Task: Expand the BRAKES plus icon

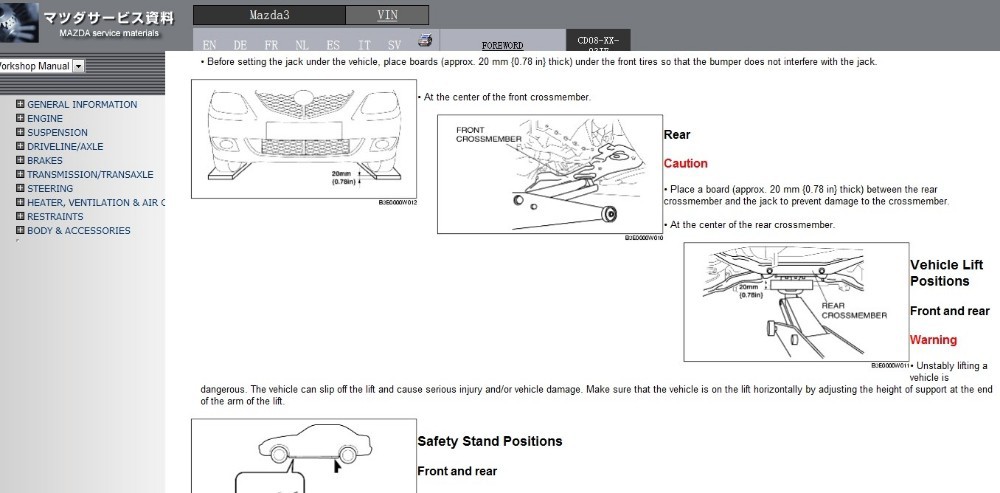Action: 20,160
